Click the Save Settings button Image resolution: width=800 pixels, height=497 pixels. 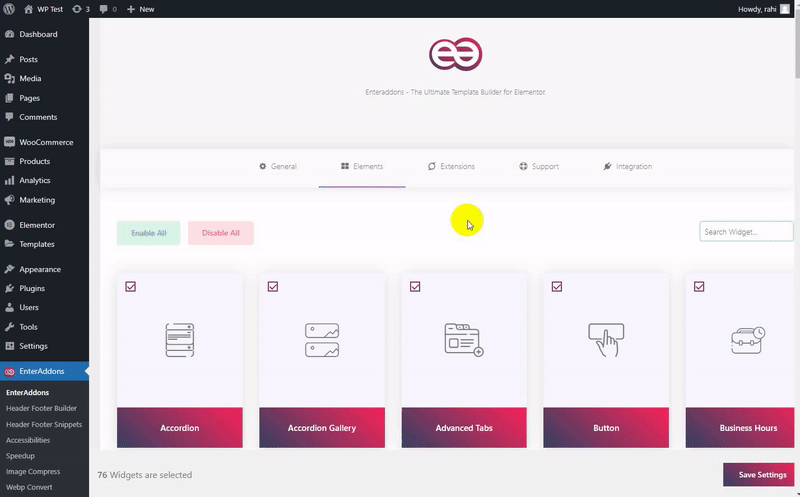pos(761,474)
